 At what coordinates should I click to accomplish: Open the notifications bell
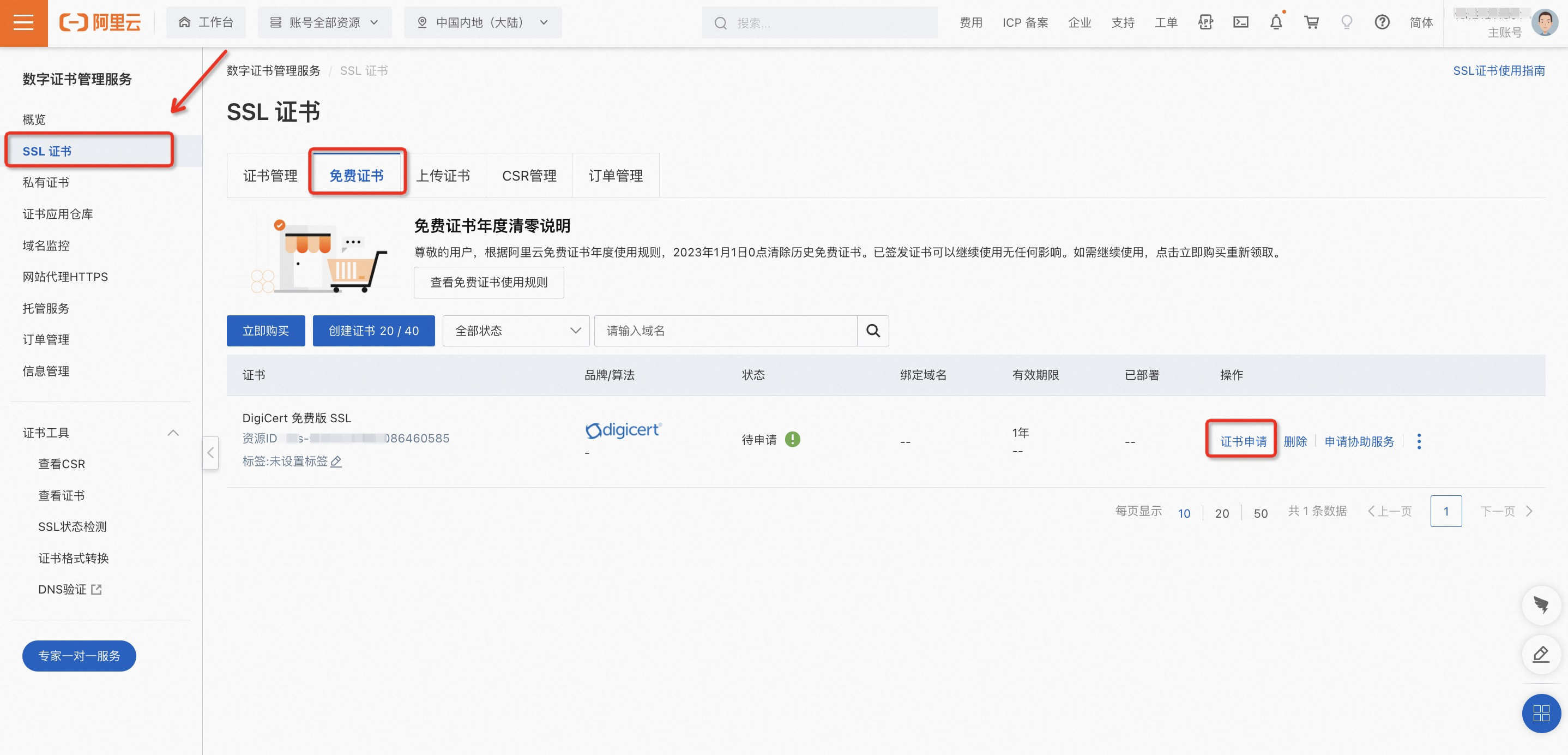click(x=1276, y=22)
